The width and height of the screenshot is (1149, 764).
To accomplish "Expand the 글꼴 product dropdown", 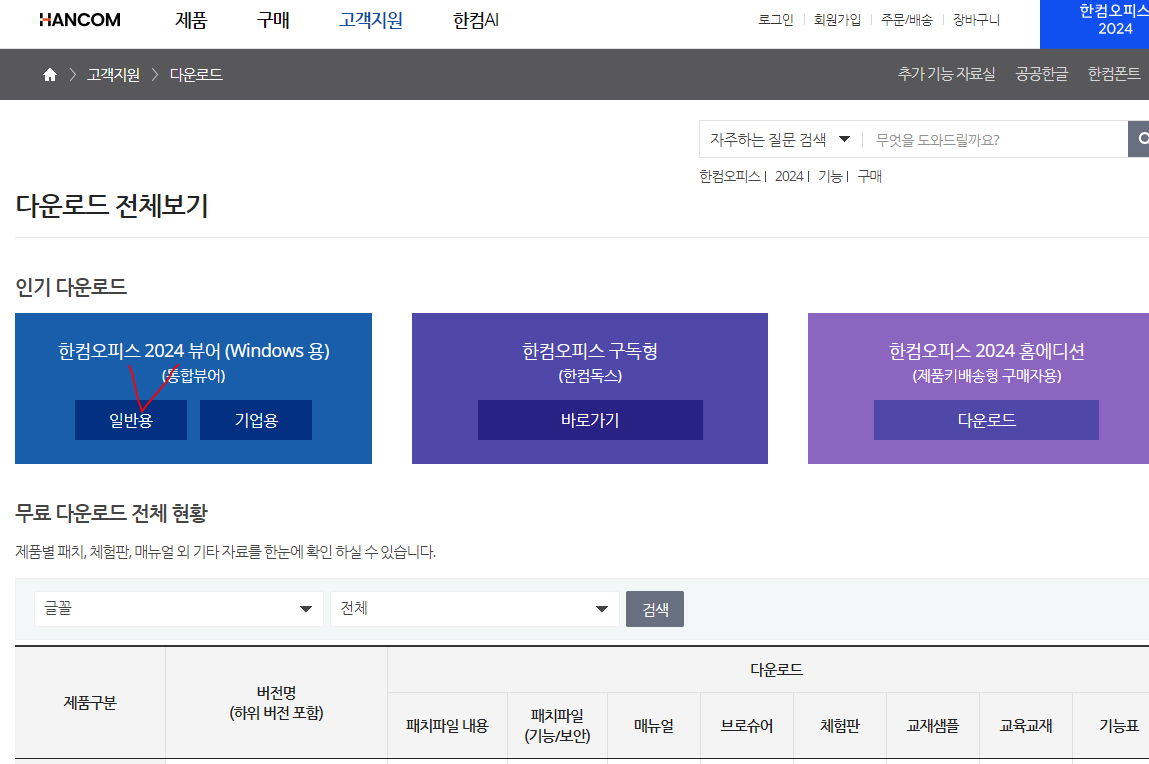I will pyautogui.click(x=177, y=608).
